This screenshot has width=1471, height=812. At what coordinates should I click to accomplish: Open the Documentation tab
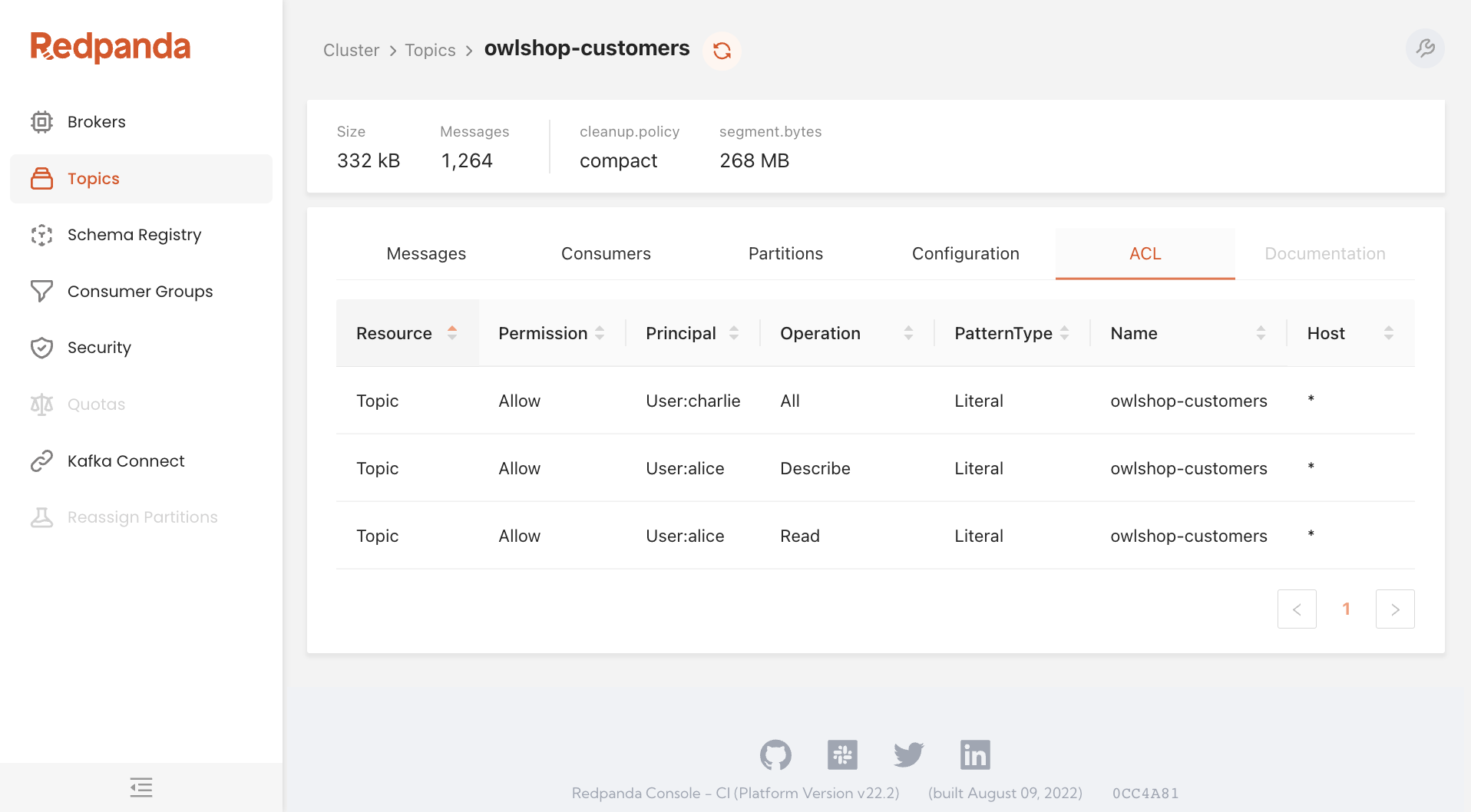[1324, 254]
